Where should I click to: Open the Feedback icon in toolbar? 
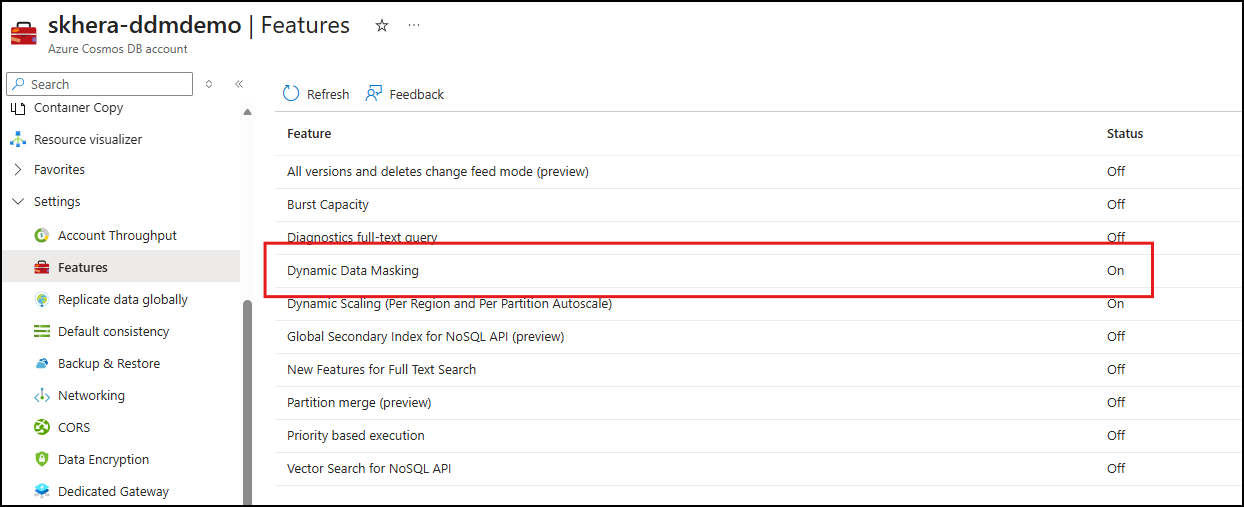click(x=374, y=93)
